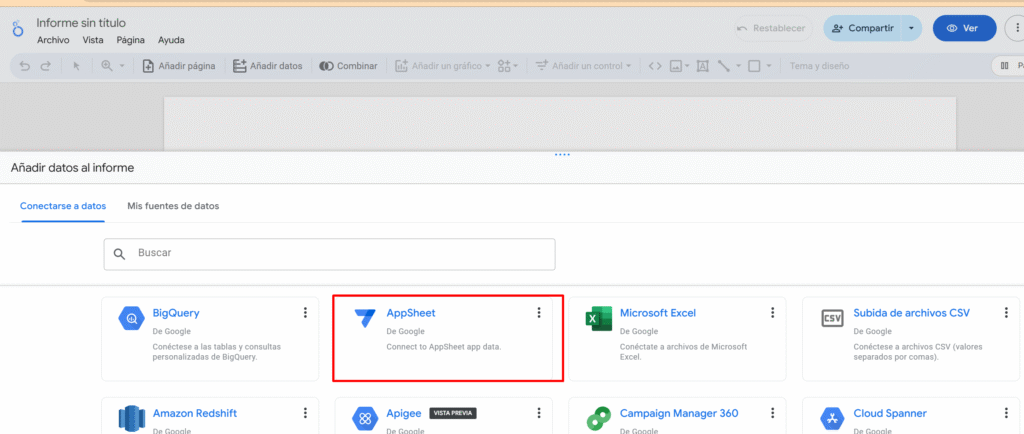This screenshot has height=434, width=1024.
Task: Click the Cloud Spanner hexagon icon
Action: 832,419
